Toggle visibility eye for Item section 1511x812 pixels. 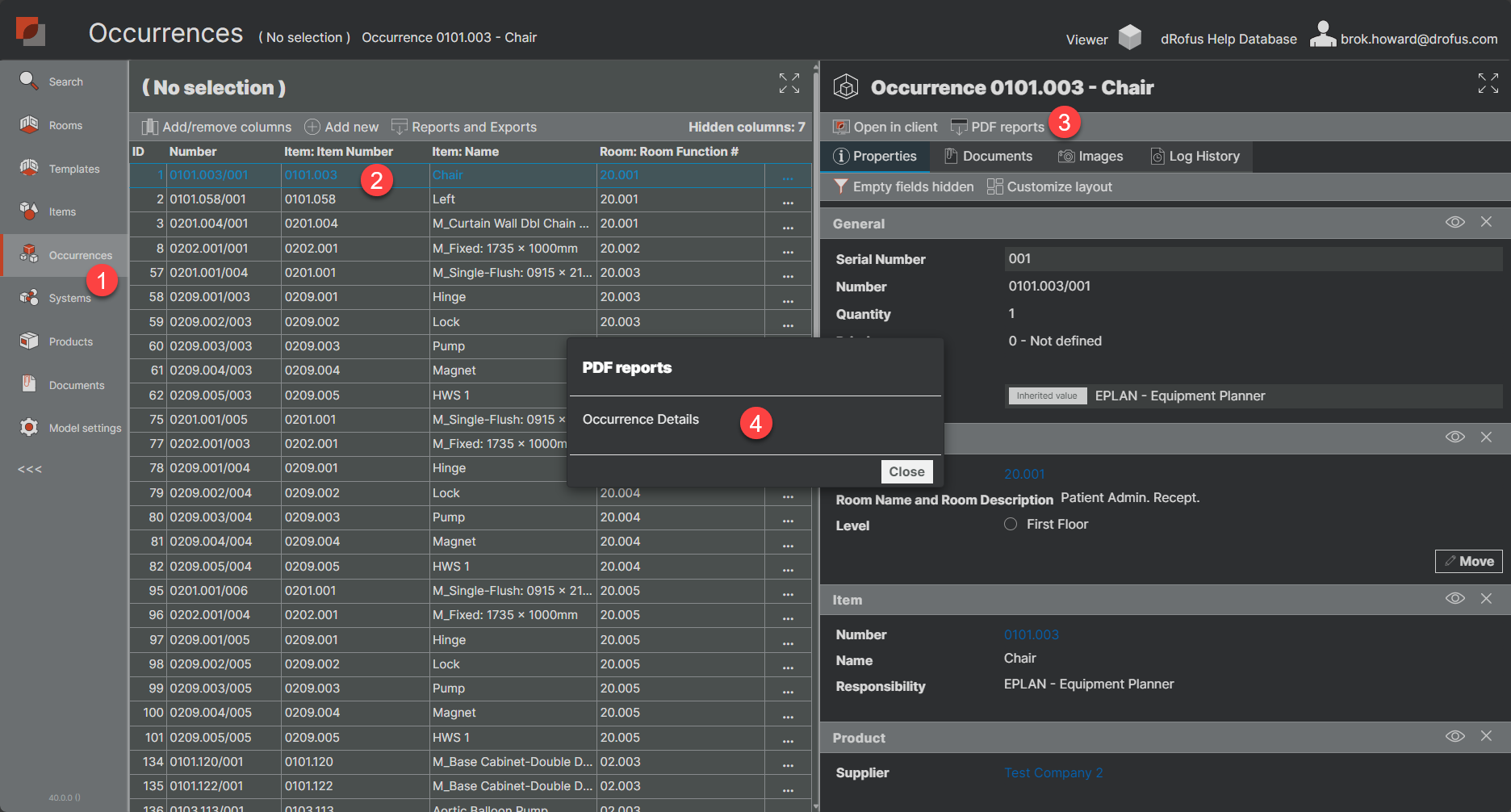pos(1454,598)
